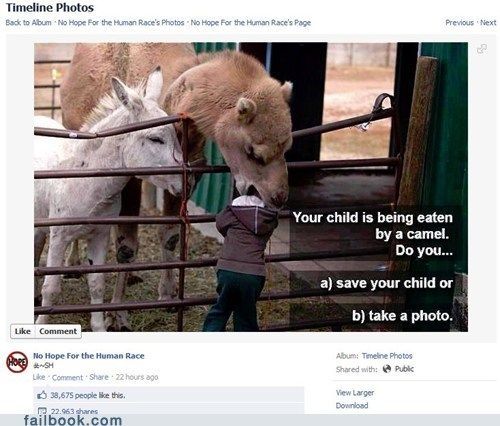Click the Like button below photo
500x426 pixels.
tap(23, 331)
